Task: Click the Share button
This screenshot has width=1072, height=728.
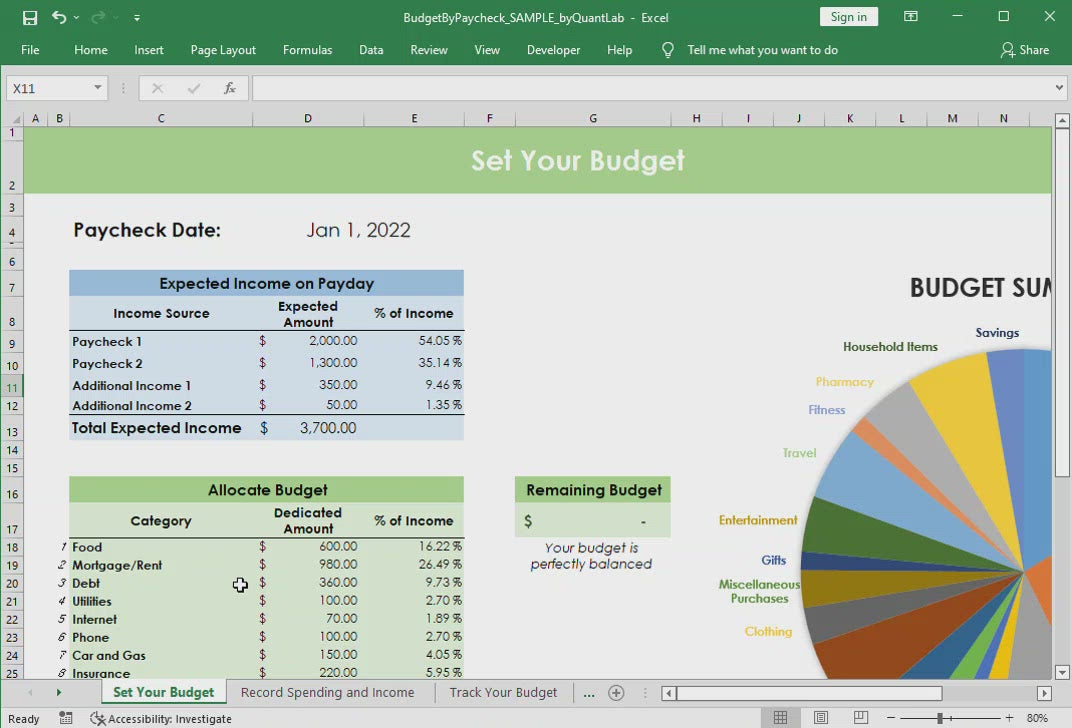Action: 1025,50
